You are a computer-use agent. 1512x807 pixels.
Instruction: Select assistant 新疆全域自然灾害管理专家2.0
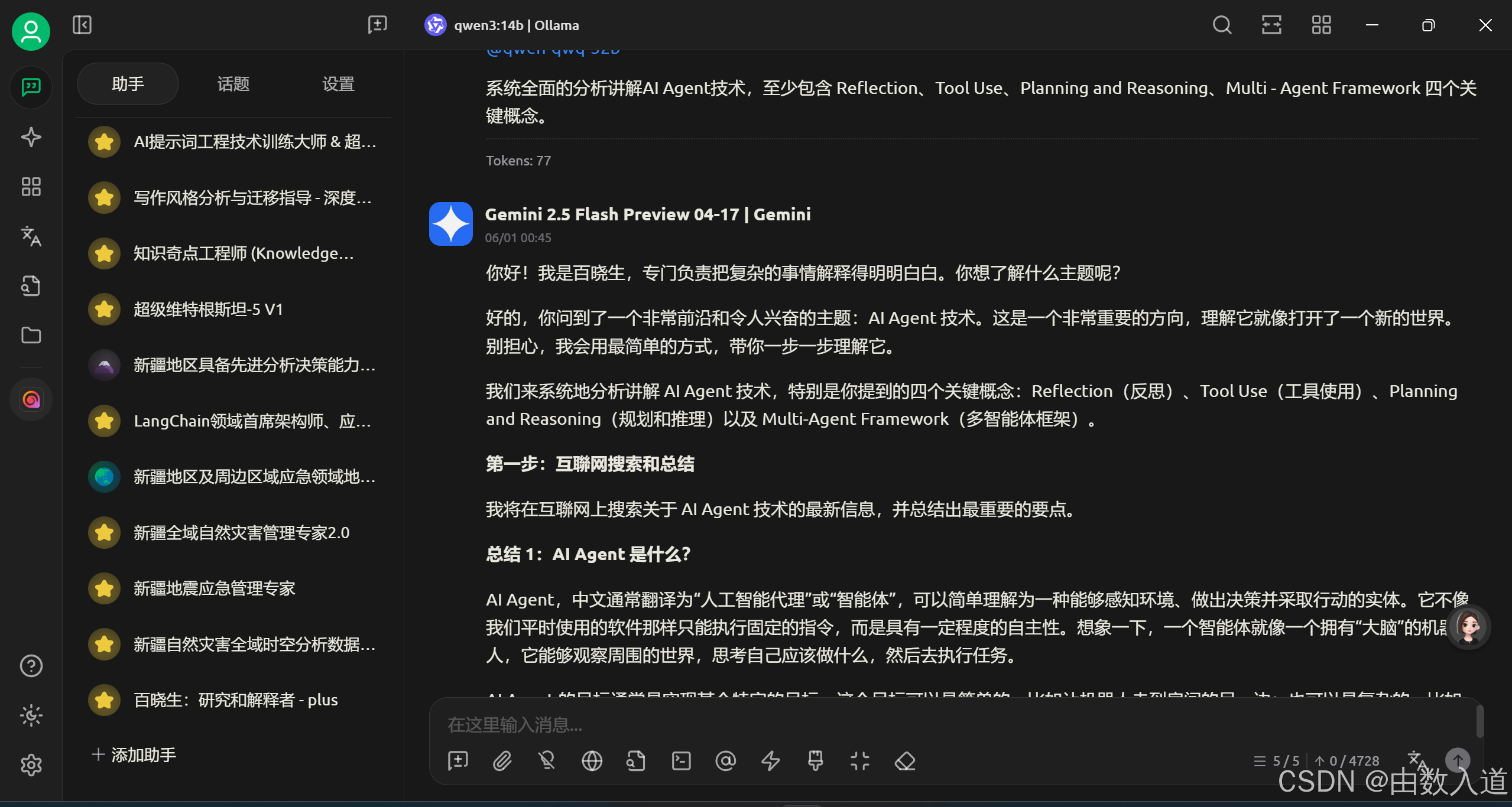click(x=233, y=532)
